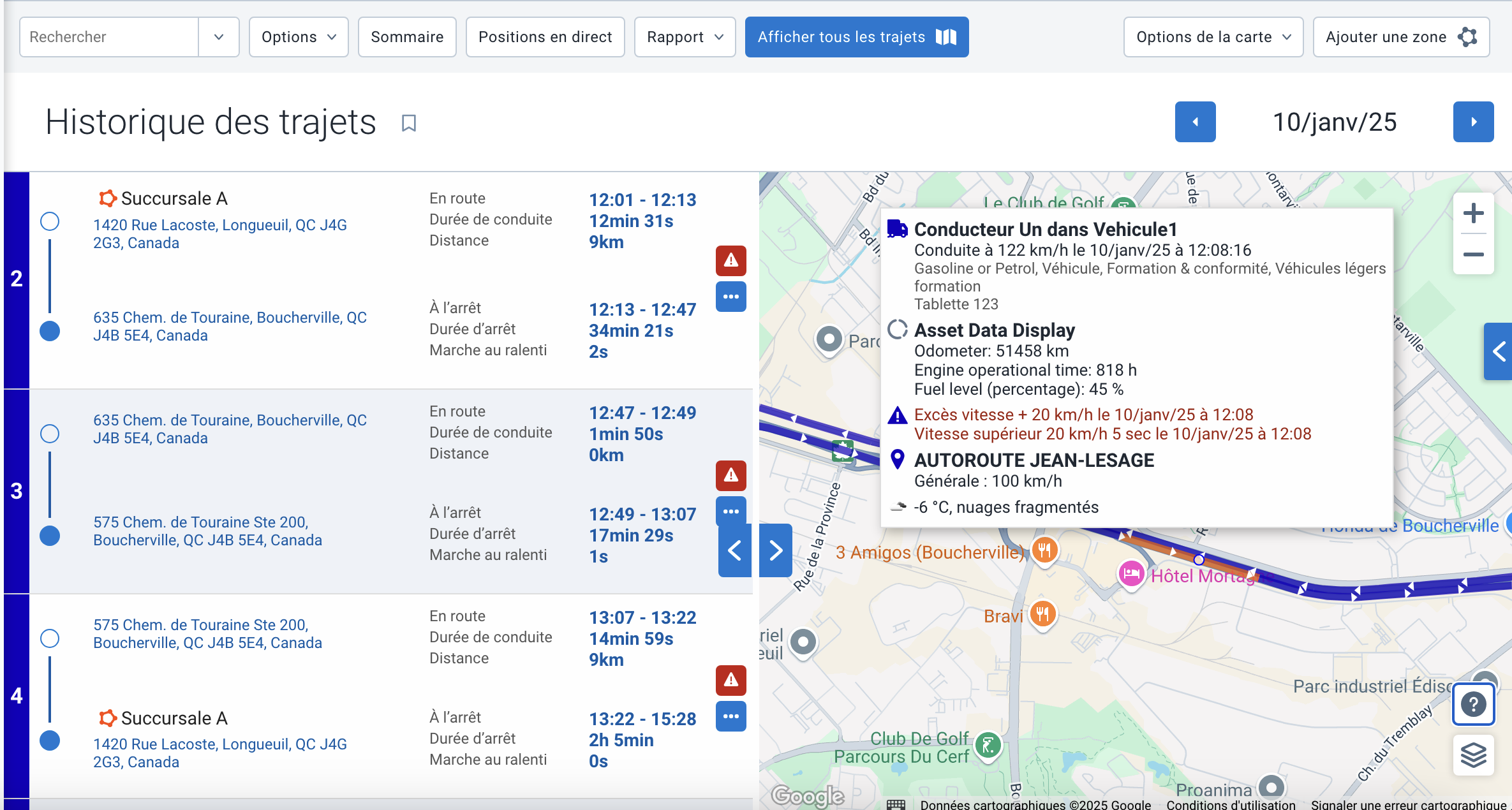Viewport: 1512px width, 810px height.
Task: Click the 3 Amigos restaurant map marker
Action: (x=1044, y=550)
